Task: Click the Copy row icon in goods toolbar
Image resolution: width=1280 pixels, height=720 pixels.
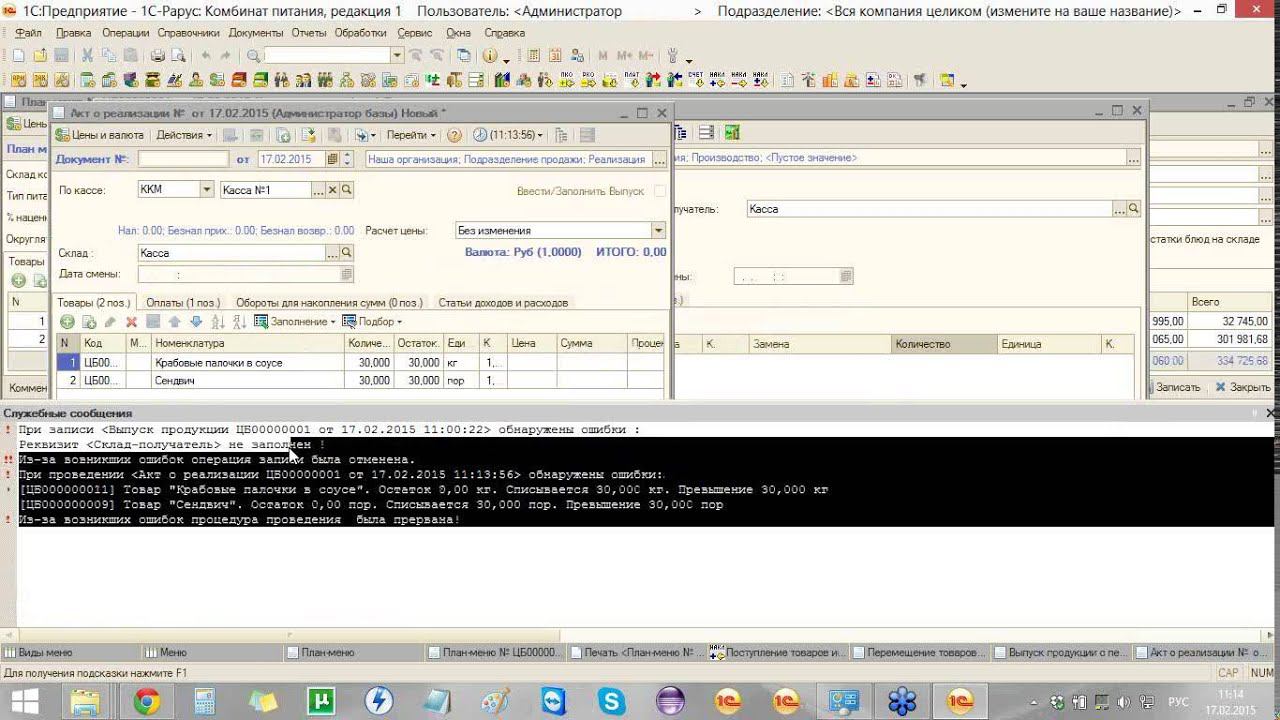Action: point(89,322)
